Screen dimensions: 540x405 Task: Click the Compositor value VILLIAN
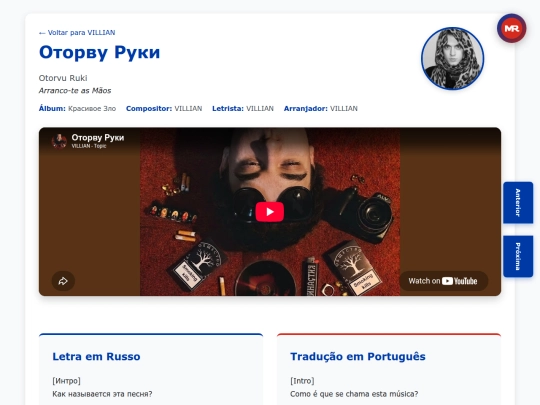188,108
